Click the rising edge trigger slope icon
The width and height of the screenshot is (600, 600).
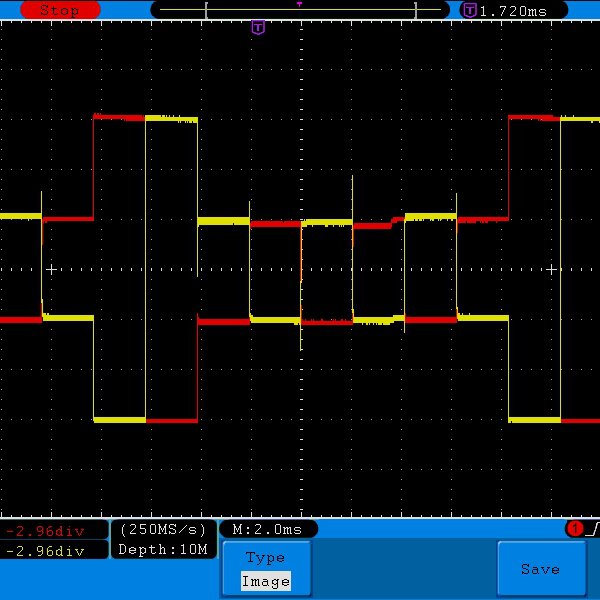tap(592, 530)
